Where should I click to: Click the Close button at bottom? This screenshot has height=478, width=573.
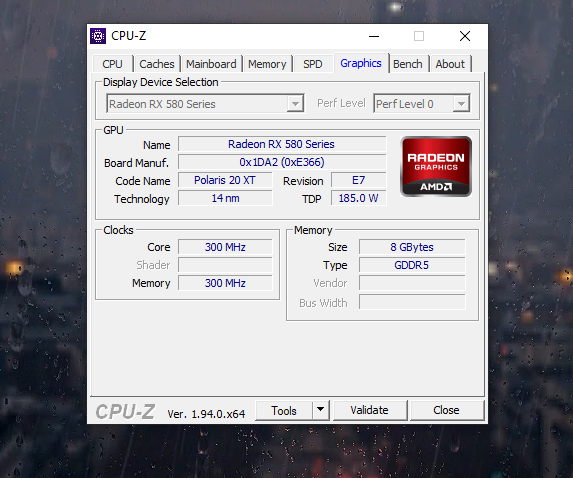[446, 410]
